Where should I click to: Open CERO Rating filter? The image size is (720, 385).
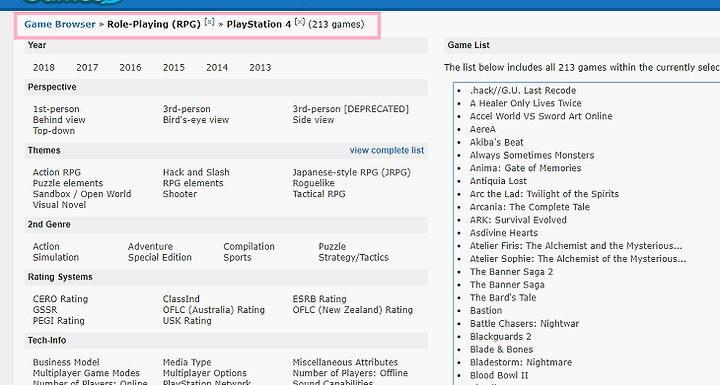coord(60,299)
